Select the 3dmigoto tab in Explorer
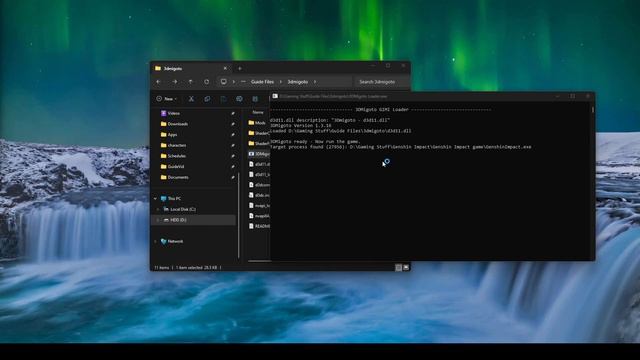This screenshot has height=360, width=640. 190,68
